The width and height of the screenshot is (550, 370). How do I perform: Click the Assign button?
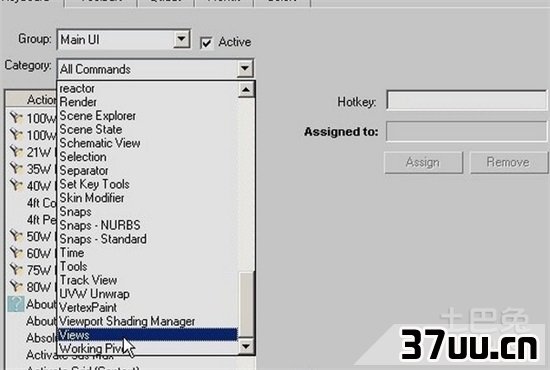(423, 162)
